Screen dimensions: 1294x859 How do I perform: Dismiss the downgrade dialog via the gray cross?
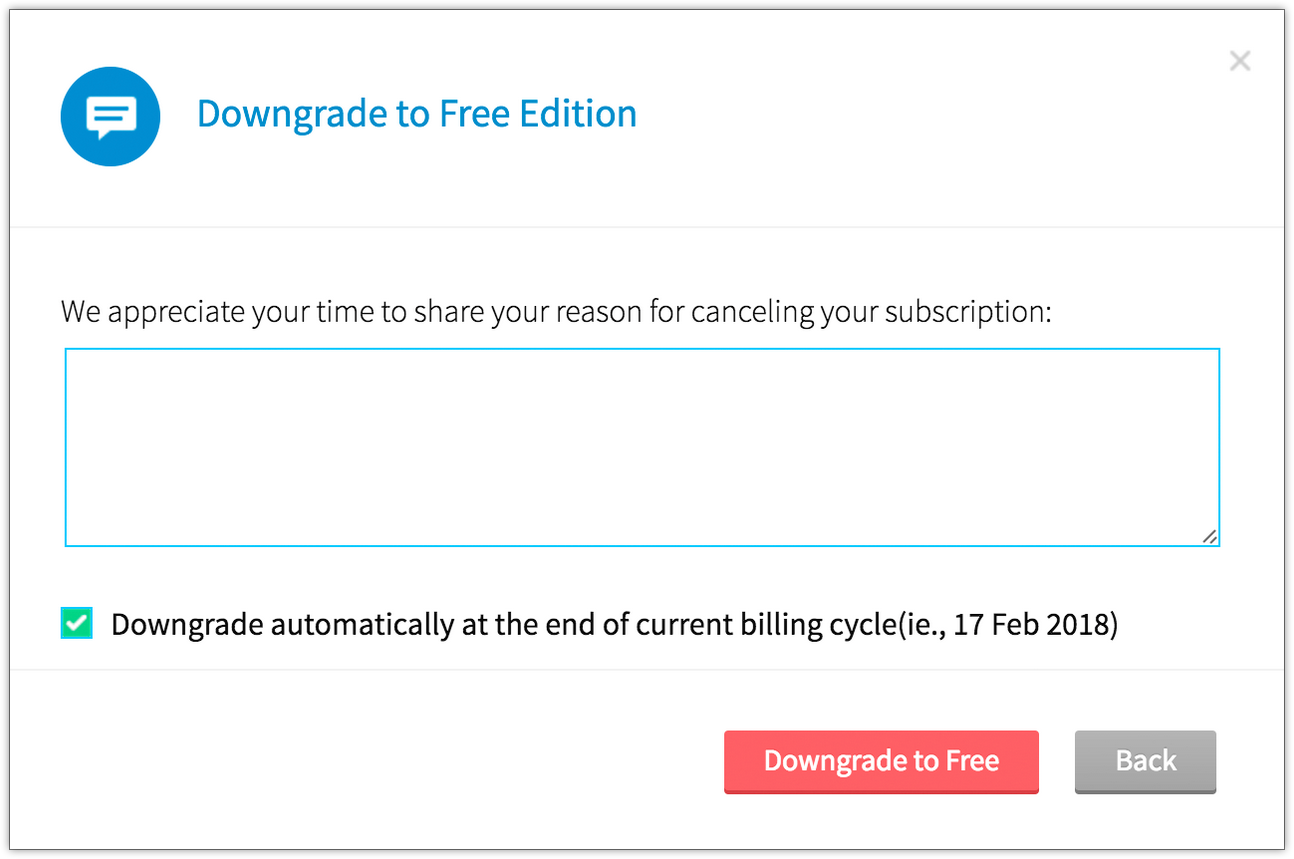click(1240, 61)
